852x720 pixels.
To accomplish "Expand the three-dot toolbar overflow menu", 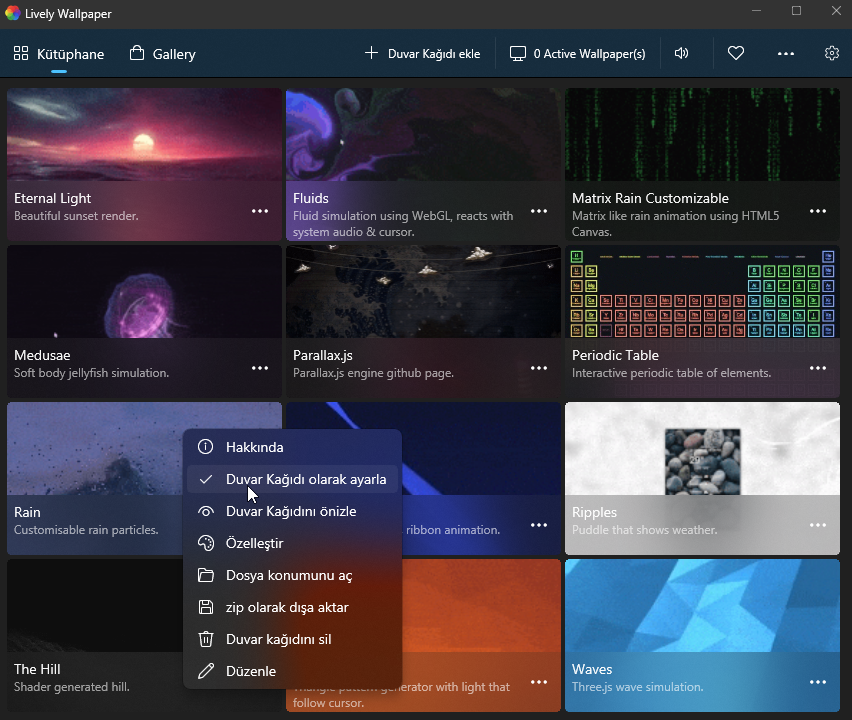I will (x=785, y=53).
